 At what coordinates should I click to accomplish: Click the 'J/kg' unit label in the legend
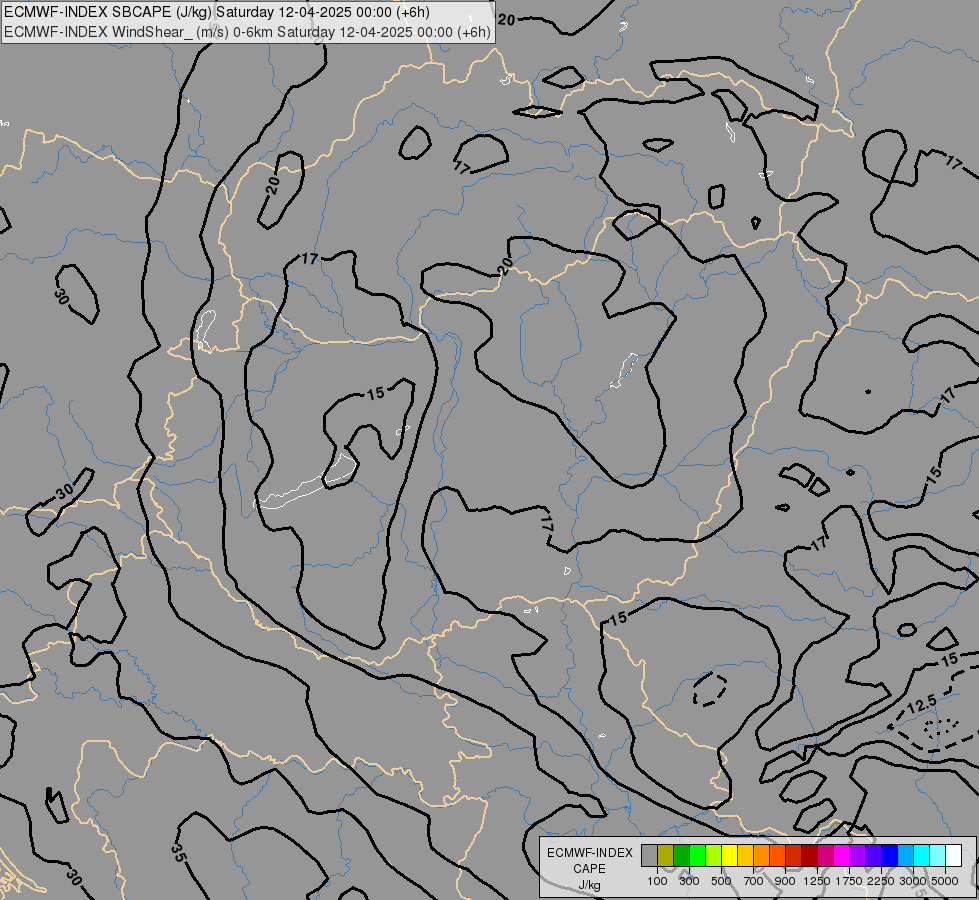tap(589, 885)
